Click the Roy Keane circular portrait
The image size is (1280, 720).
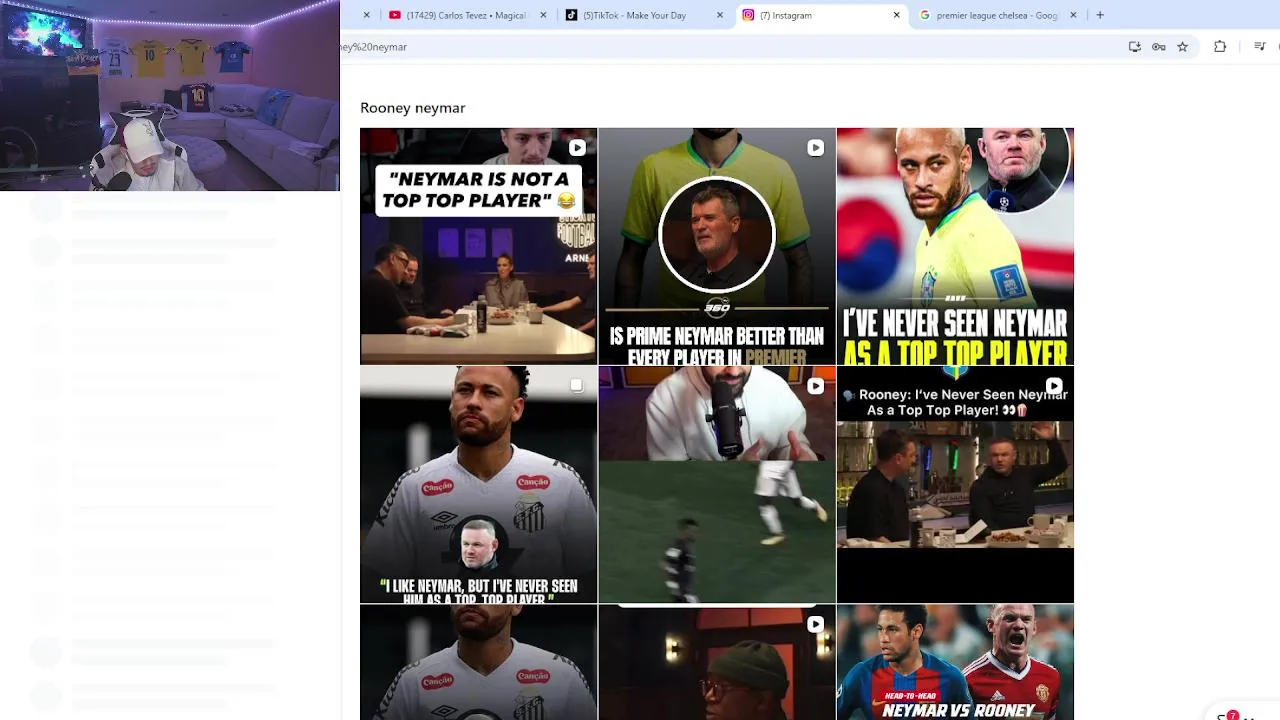716,235
